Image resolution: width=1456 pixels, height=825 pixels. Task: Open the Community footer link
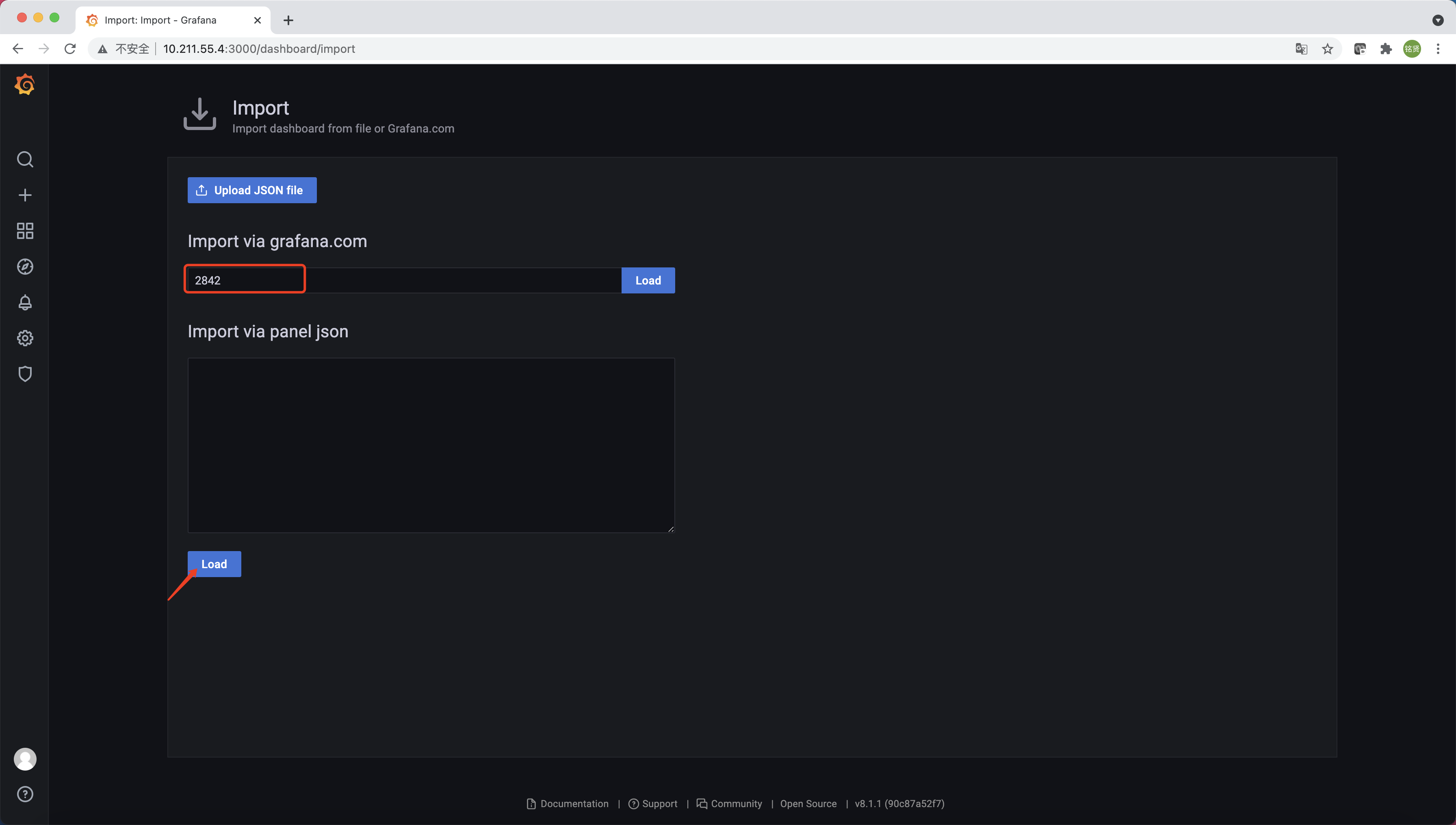(x=736, y=804)
